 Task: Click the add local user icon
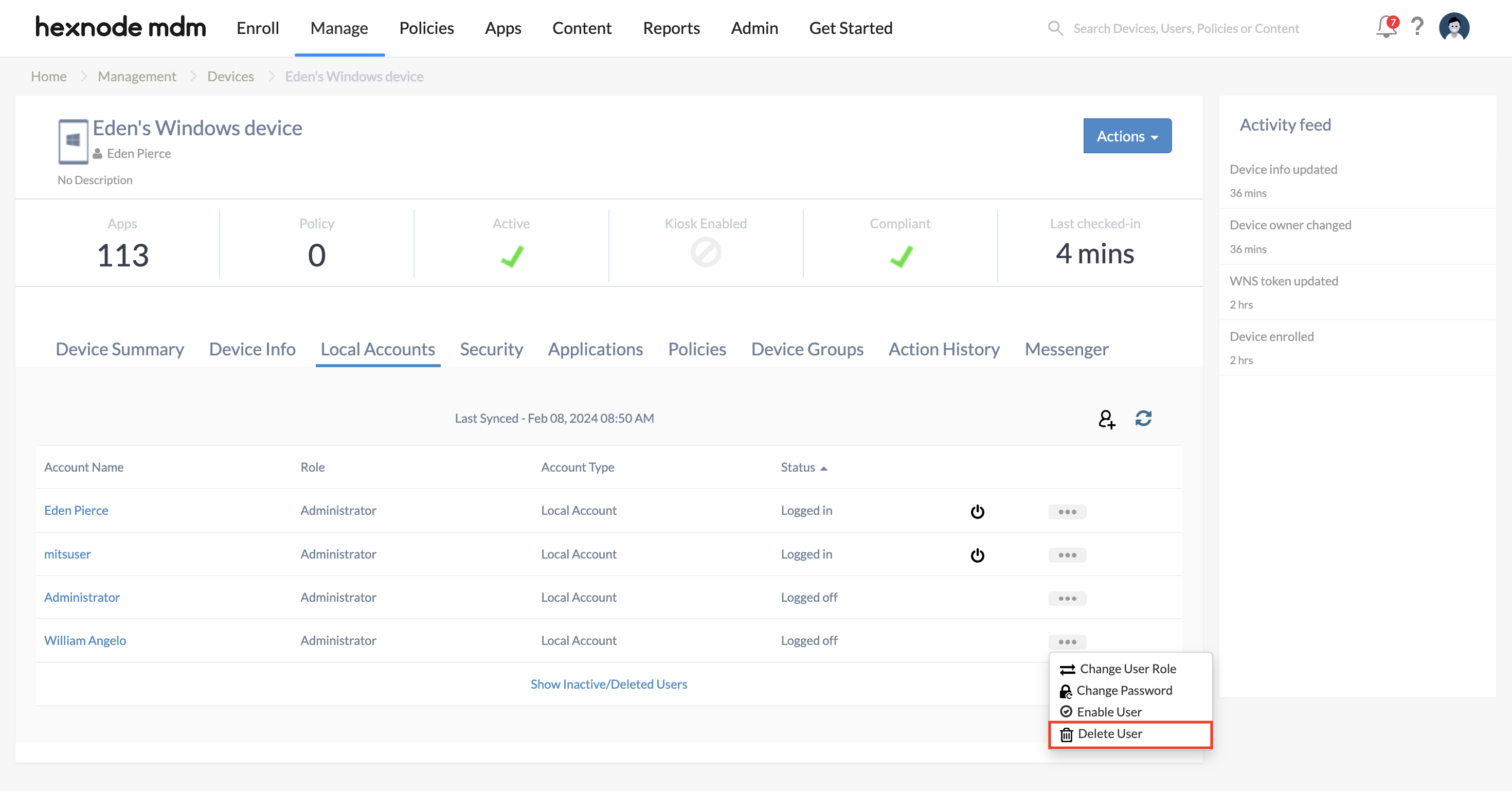coord(1106,419)
